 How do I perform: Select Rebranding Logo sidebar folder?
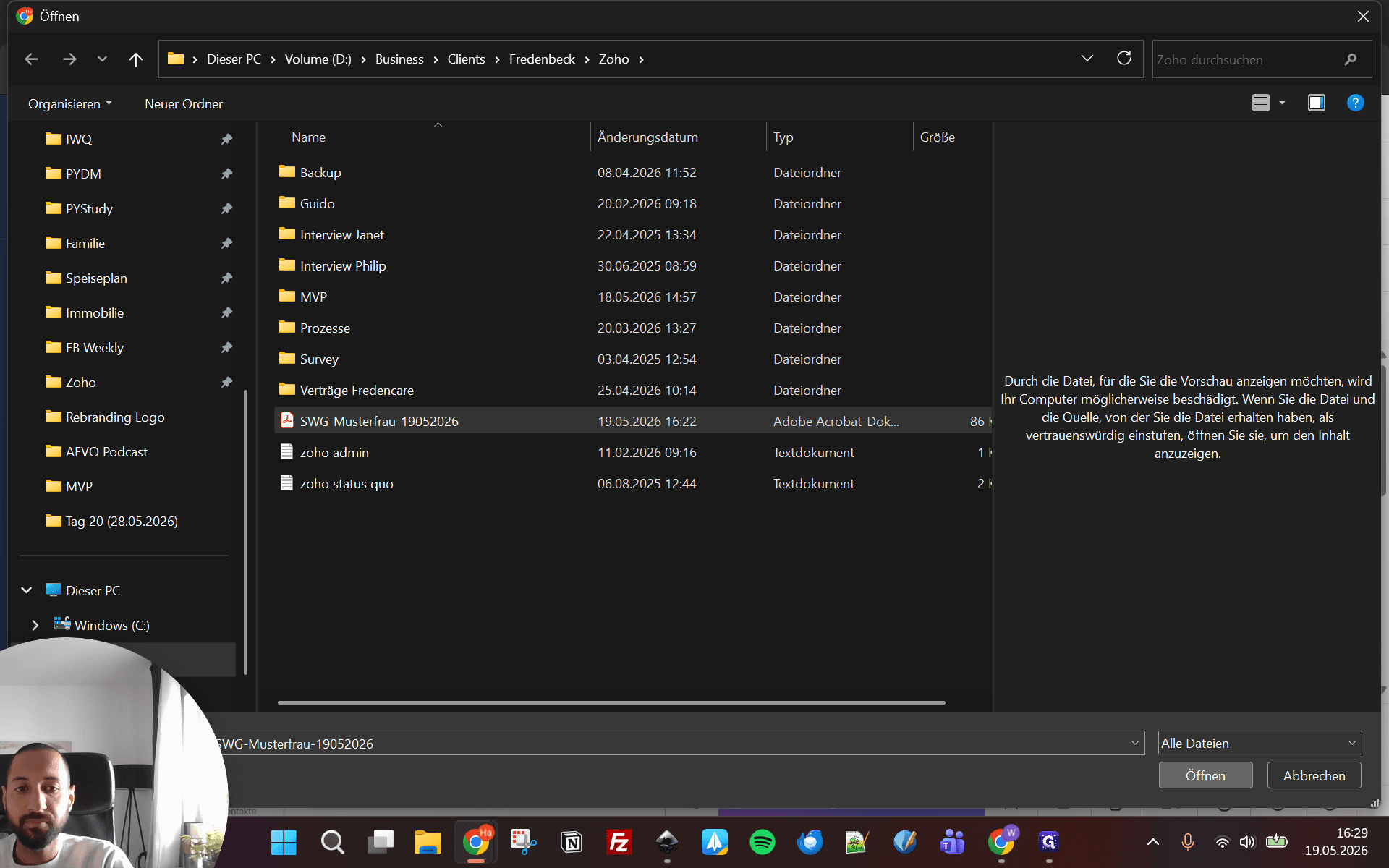[115, 417]
